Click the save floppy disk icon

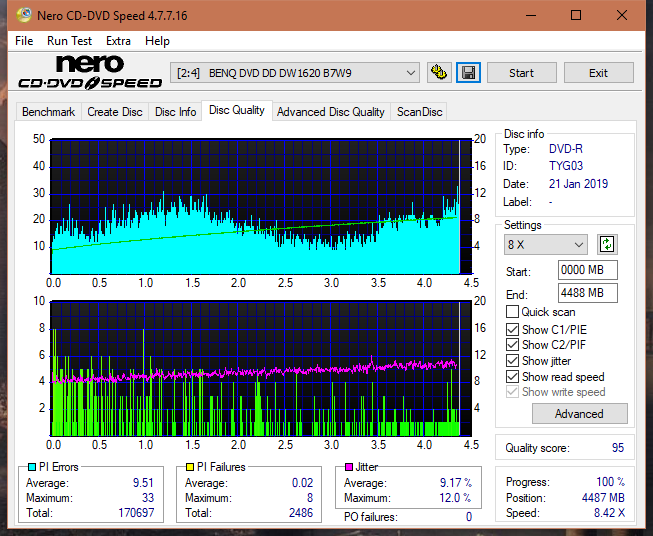pyautogui.click(x=469, y=73)
